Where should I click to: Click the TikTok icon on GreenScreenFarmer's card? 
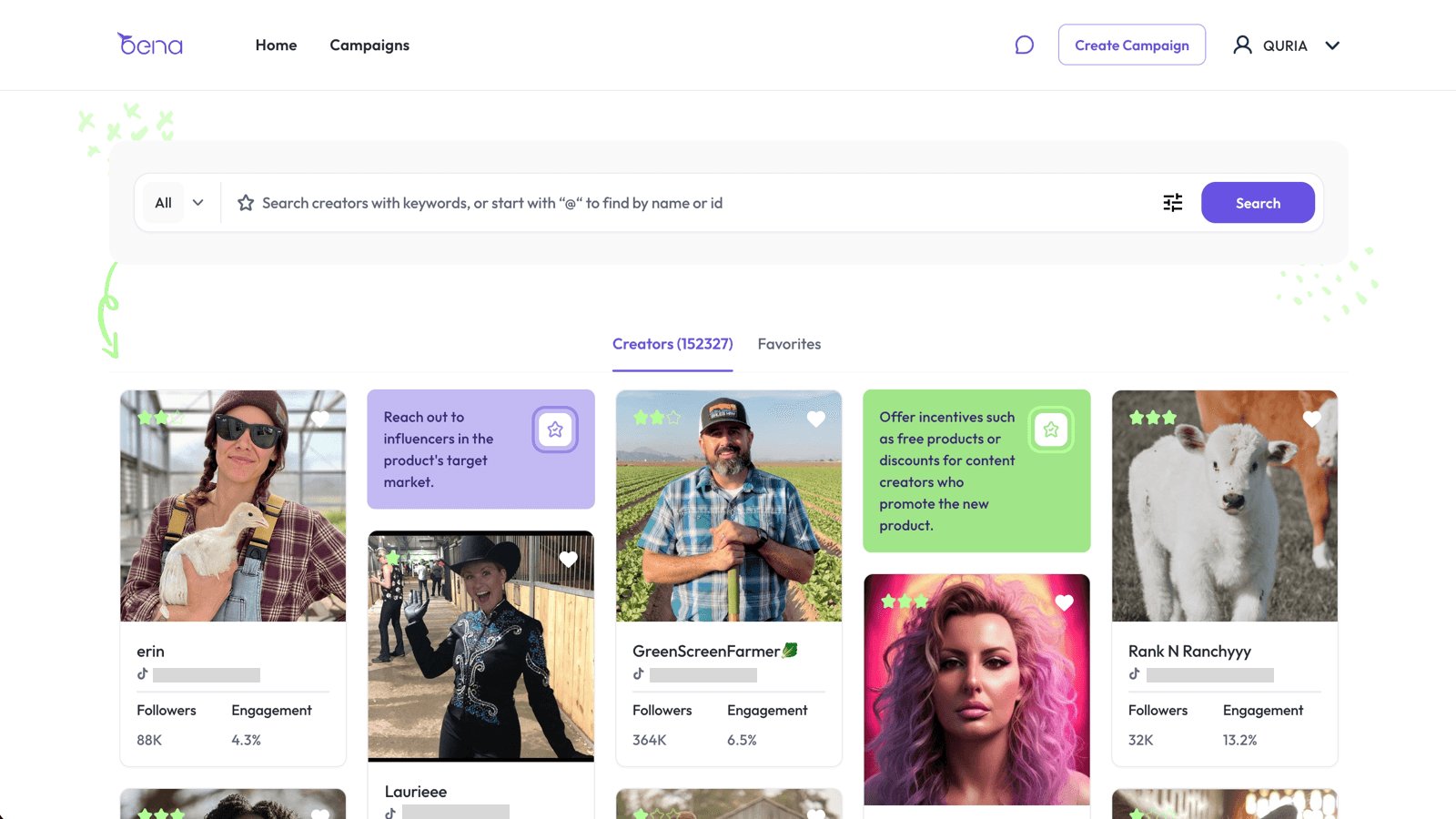pos(640,674)
